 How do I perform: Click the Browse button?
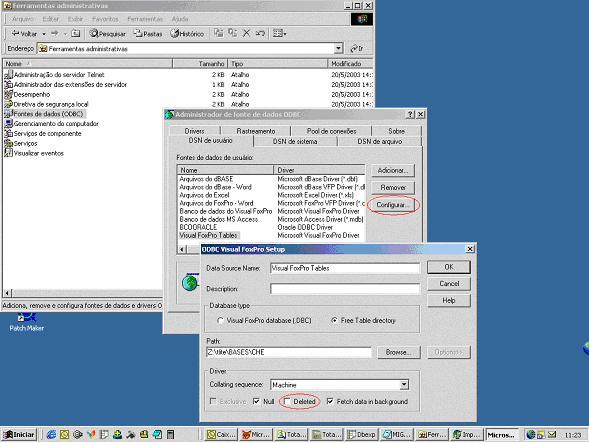(x=399, y=352)
